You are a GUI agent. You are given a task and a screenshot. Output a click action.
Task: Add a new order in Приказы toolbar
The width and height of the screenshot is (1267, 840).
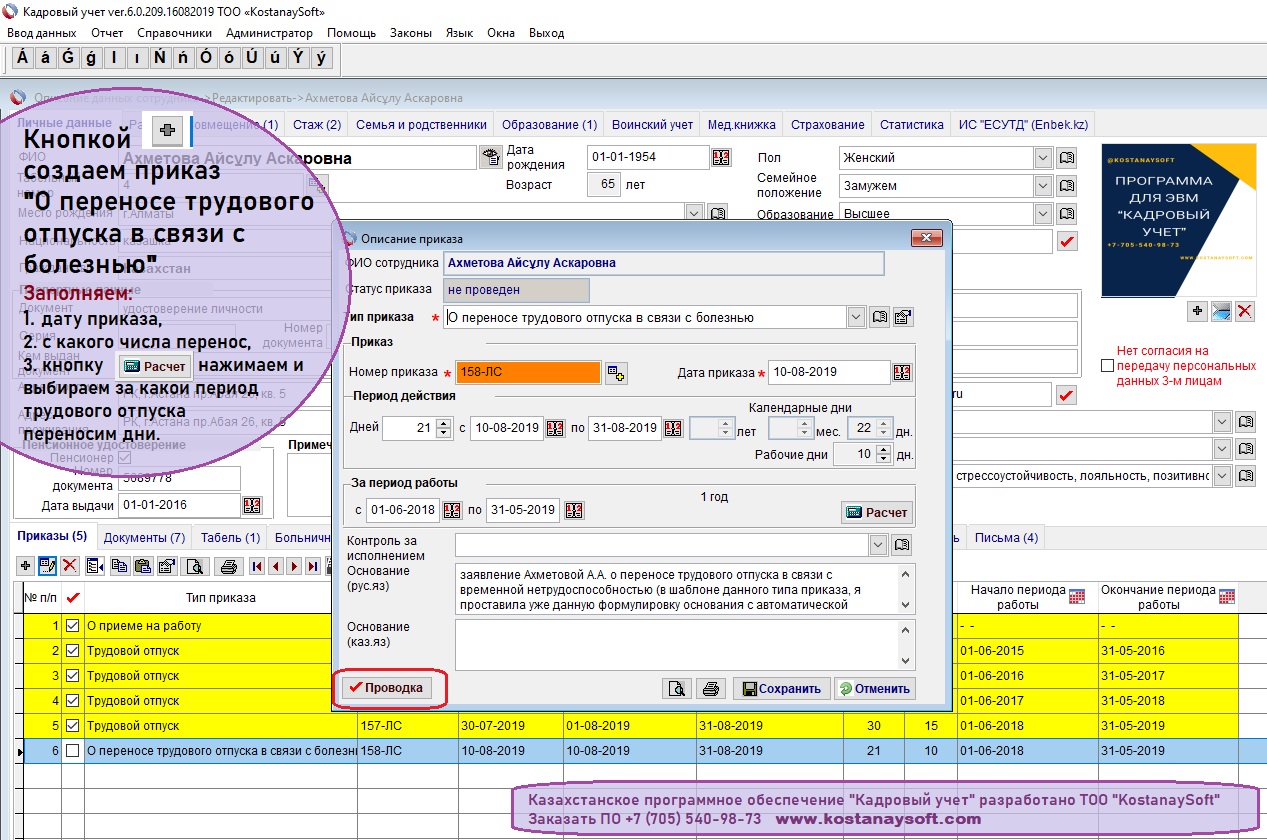point(25,566)
